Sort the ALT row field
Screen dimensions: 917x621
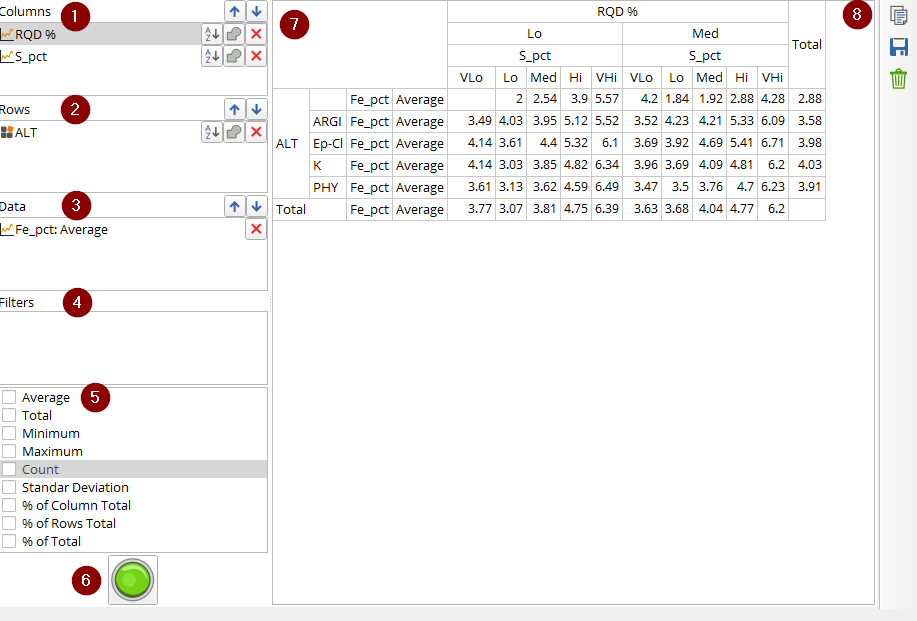pos(212,132)
